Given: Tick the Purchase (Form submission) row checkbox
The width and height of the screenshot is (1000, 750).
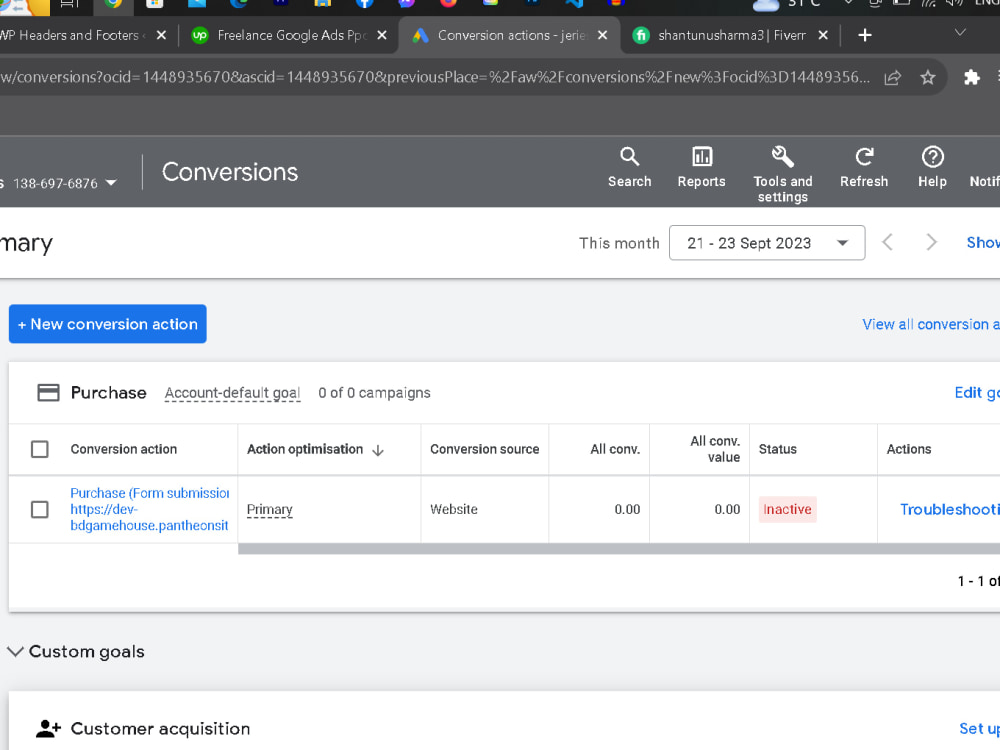Looking at the screenshot, I should pos(40,509).
